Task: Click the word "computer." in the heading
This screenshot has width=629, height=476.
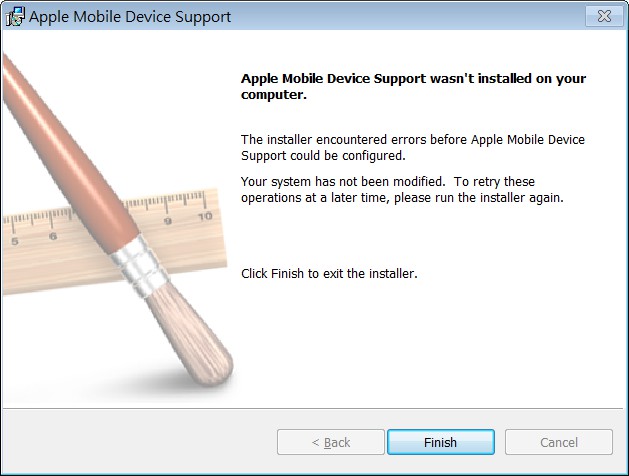Action: 273,96
